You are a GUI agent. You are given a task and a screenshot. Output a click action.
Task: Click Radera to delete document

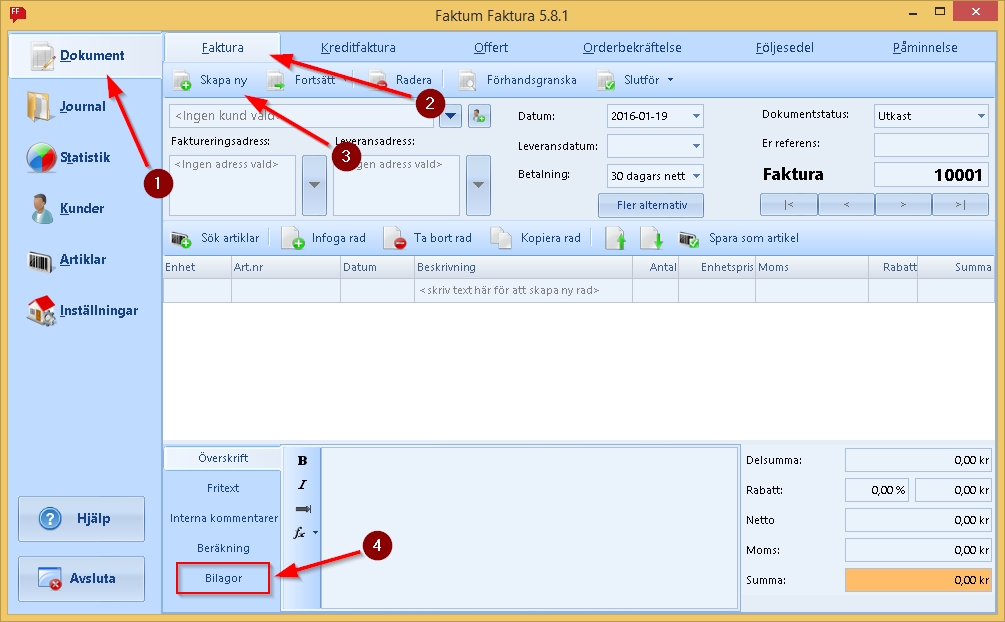[401, 80]
